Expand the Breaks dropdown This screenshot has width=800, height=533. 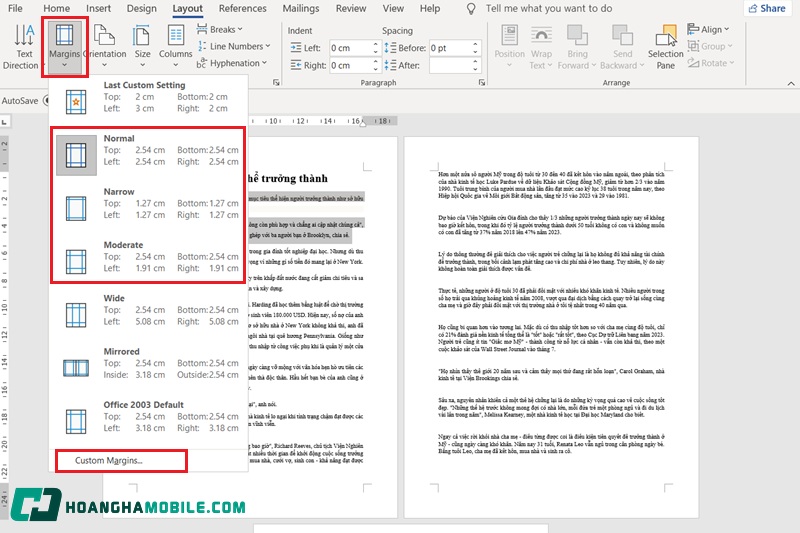pos(230,30)
